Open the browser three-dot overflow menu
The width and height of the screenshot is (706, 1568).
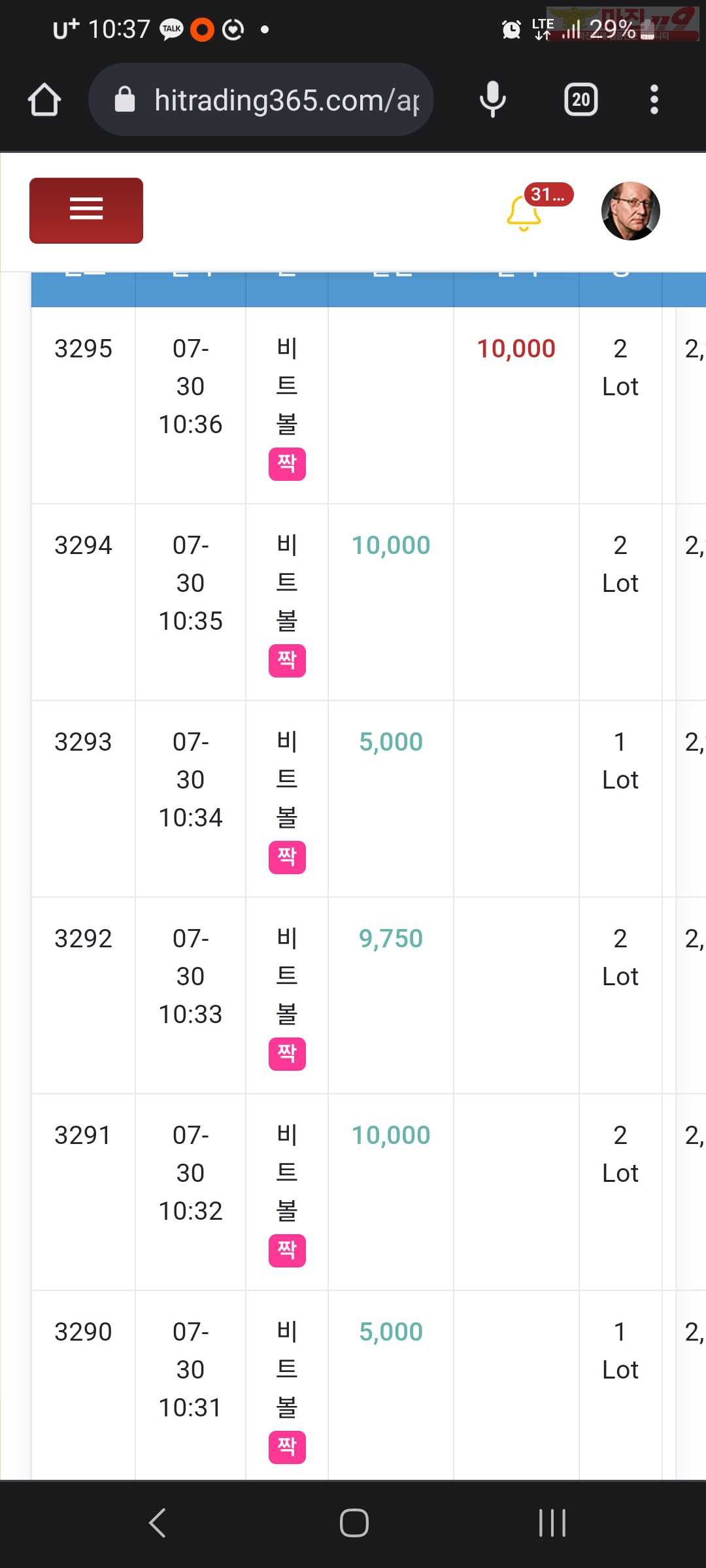coord(654,100)
